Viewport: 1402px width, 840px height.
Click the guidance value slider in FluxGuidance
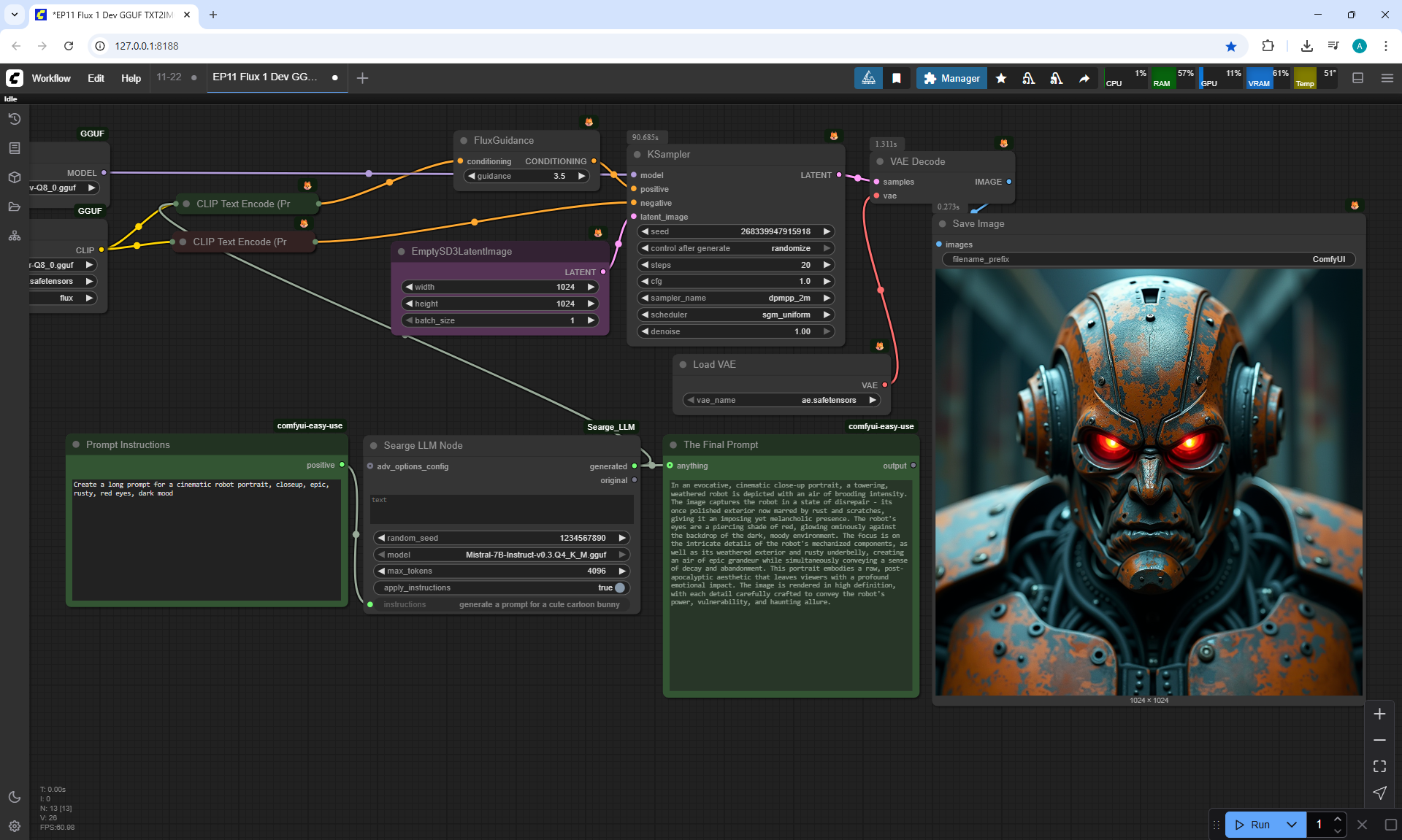pyautogui.click(x=526, y=176)
